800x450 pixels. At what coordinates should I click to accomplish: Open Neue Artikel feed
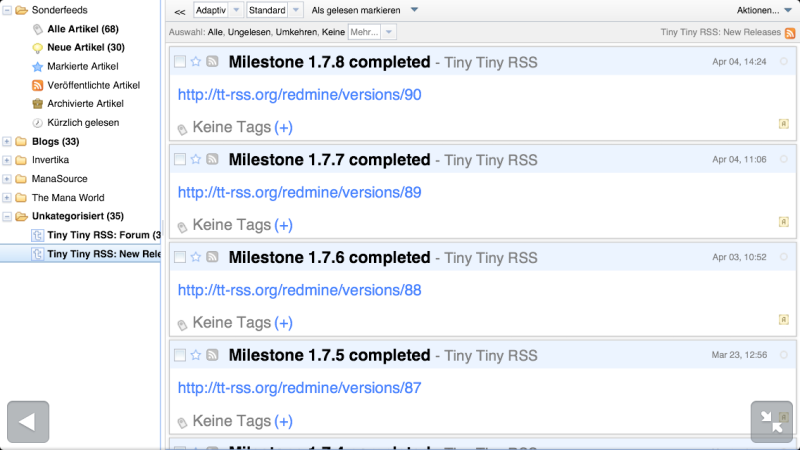pyautogui.click(x=88, y=47)
